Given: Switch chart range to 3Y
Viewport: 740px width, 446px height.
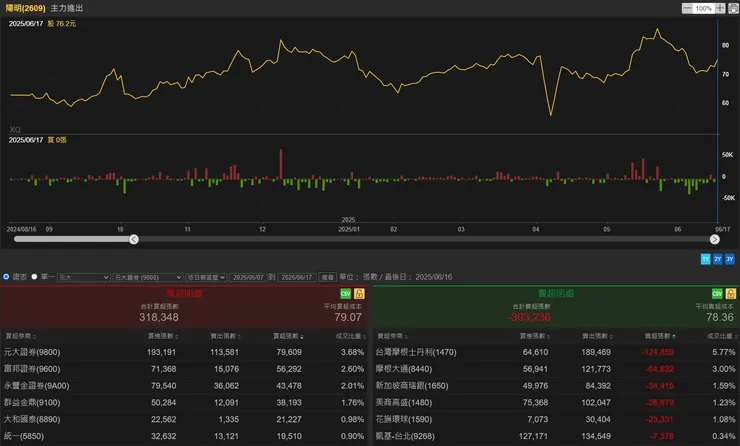Looking at the screenshot, I should point(730,259).
